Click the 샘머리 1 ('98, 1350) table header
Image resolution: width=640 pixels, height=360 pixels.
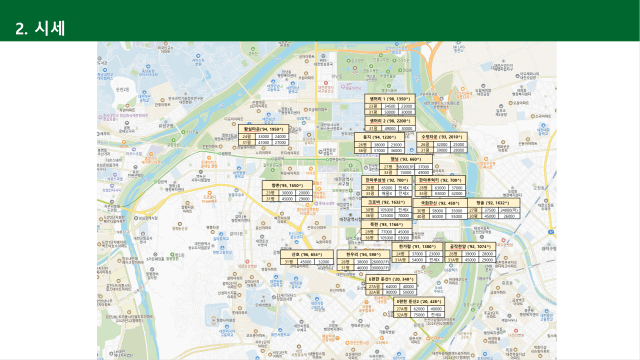(x=389, y=98)
